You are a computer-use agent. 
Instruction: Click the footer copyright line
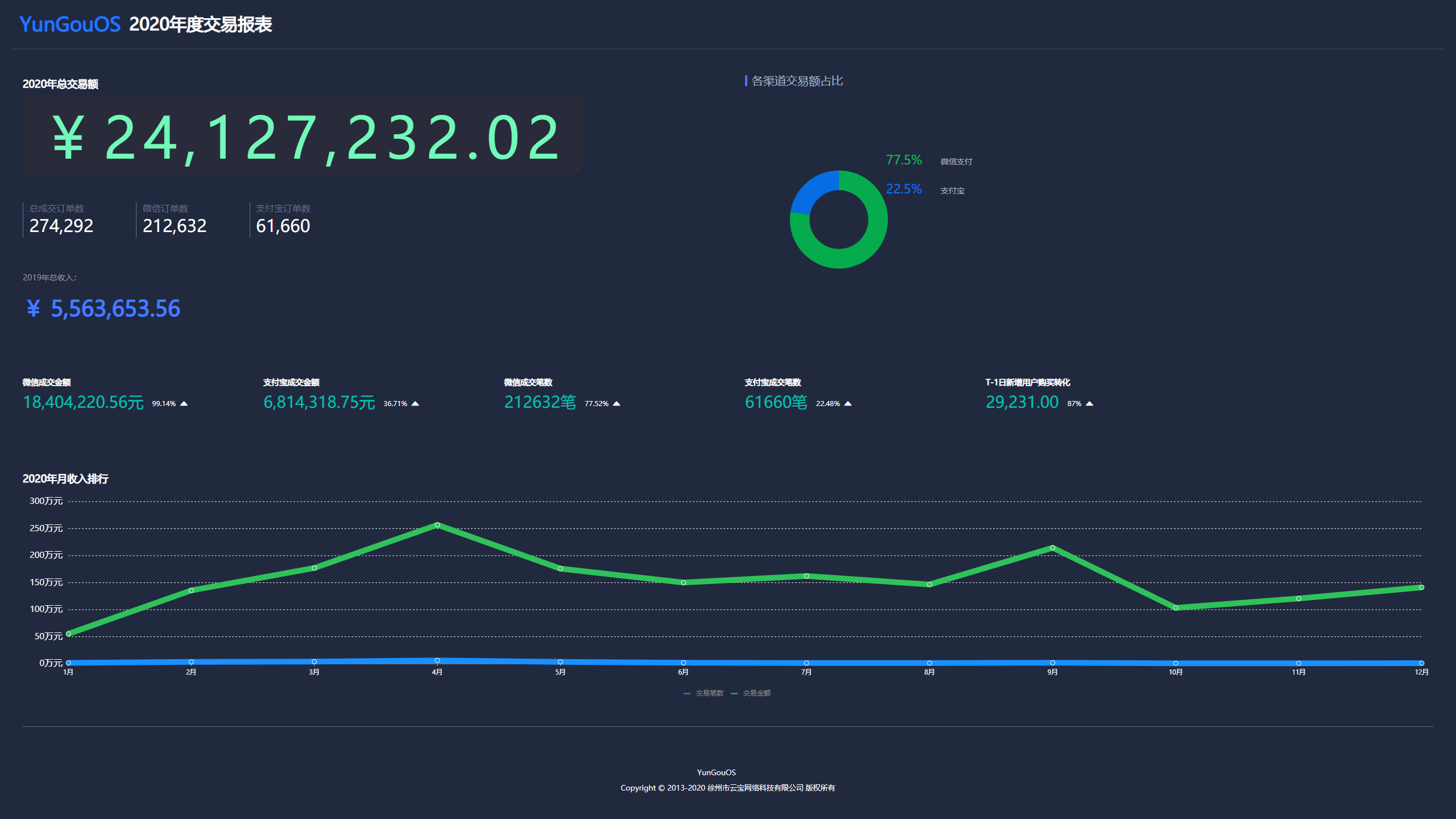pyautogui.click(x=728, y=788)
